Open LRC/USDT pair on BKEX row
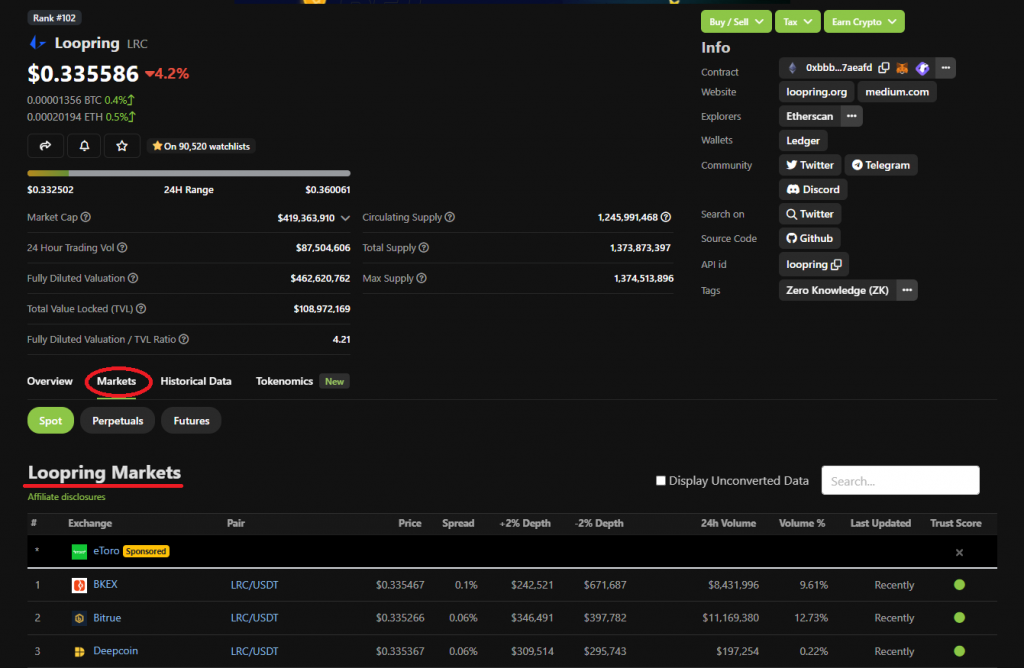Image resolution: width=1024 pixels, height=668 pixels. (254, 585)
